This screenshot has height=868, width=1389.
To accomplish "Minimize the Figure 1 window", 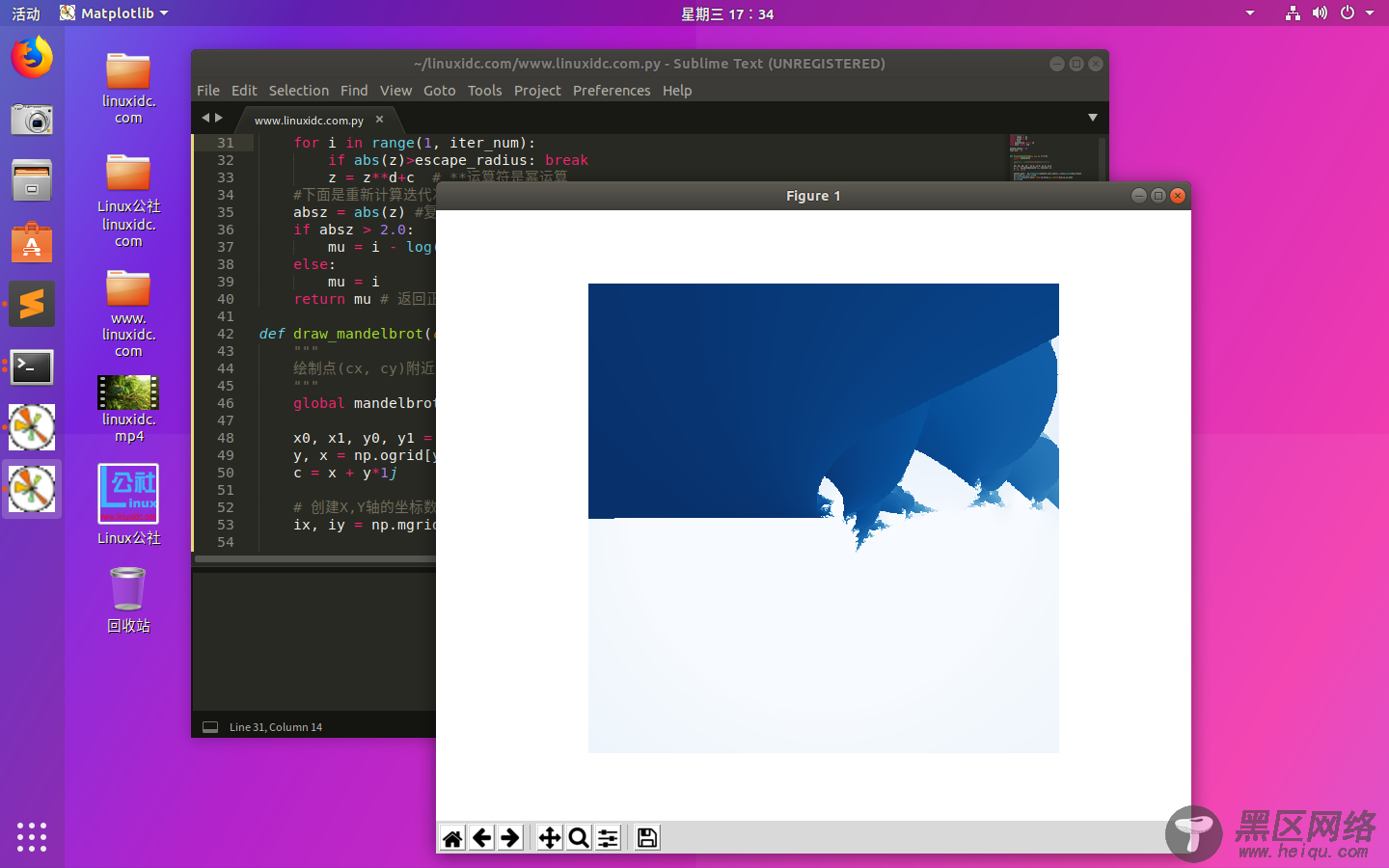I will pyautogui.click(x=1138, y=196).
